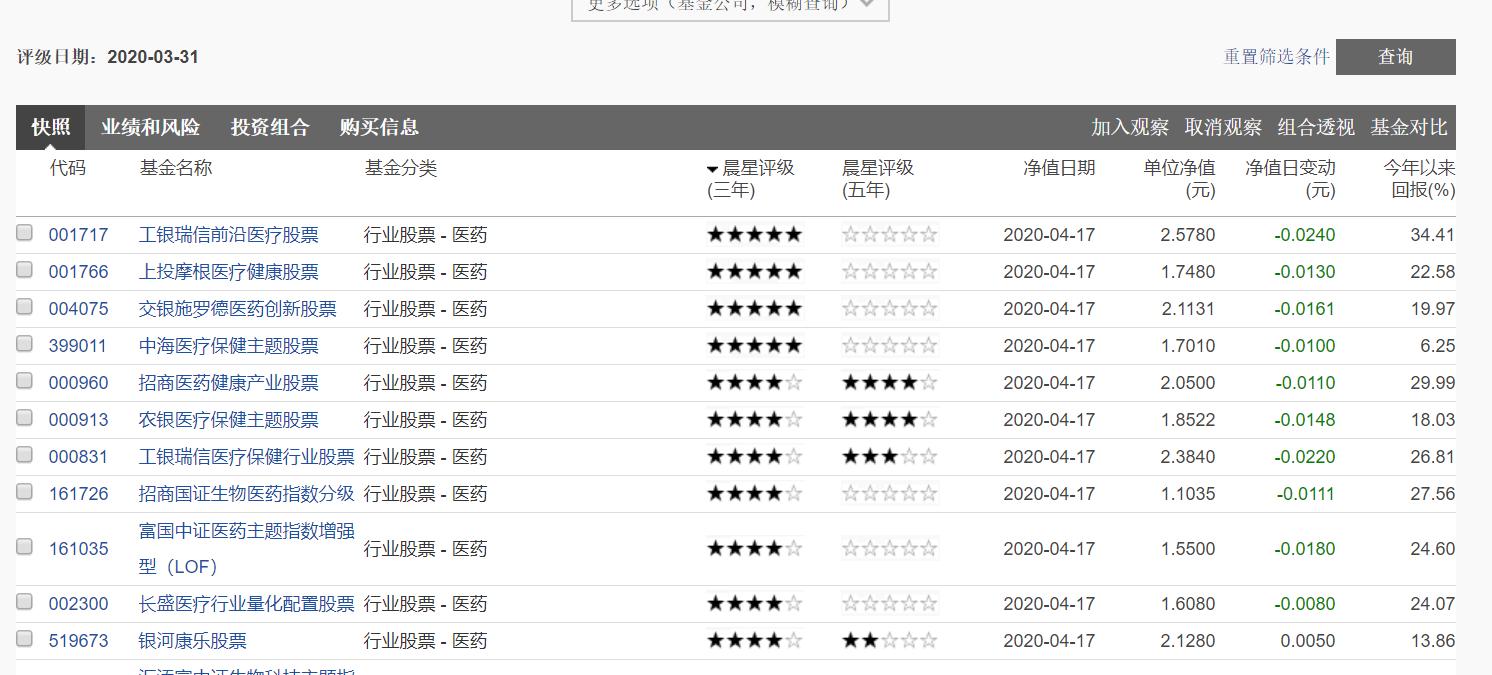Click fund code 399011

click(x=78, y=346)
